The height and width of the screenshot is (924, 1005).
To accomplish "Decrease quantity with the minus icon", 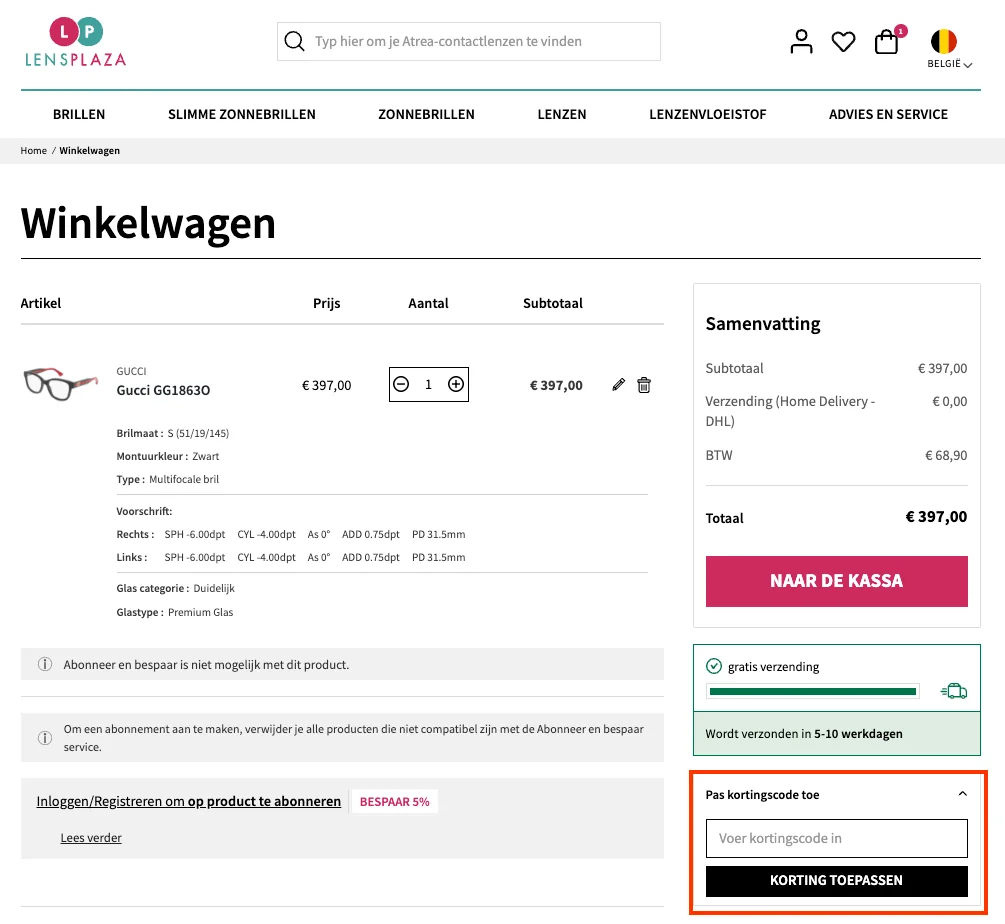I will point(401,383).
